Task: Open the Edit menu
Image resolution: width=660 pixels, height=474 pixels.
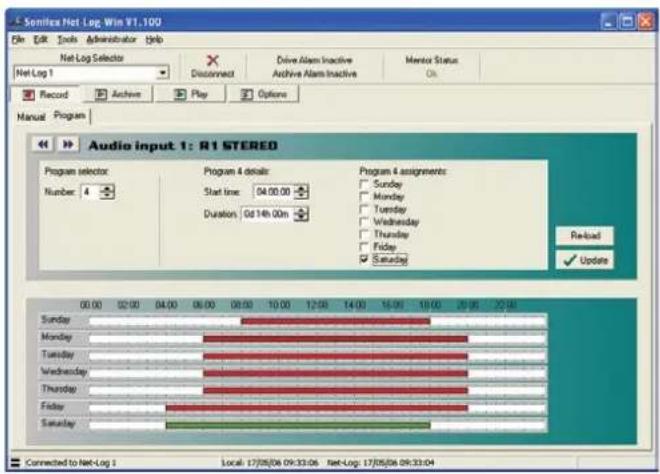Action: tap(40, 40)
